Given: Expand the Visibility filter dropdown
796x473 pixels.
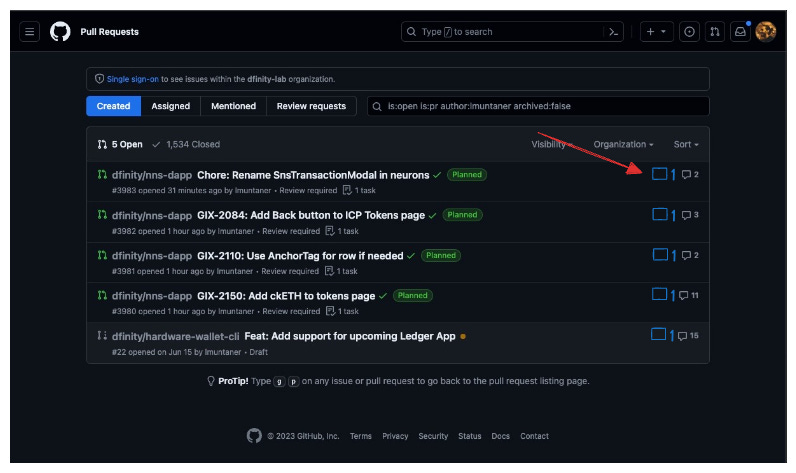Looking at the screenshot, I should [x=552, y=144].
